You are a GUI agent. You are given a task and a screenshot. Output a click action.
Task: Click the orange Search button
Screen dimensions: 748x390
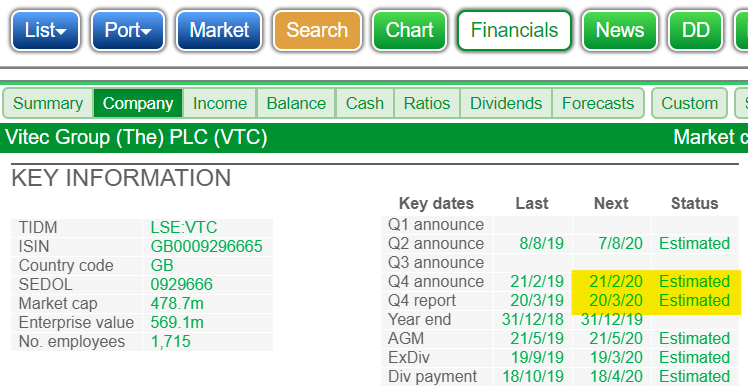click(317, 31)
